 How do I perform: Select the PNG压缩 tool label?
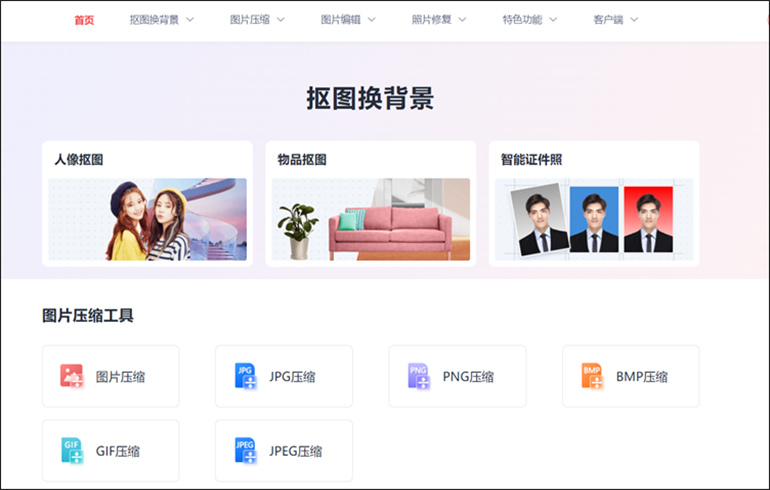point(468,377)
